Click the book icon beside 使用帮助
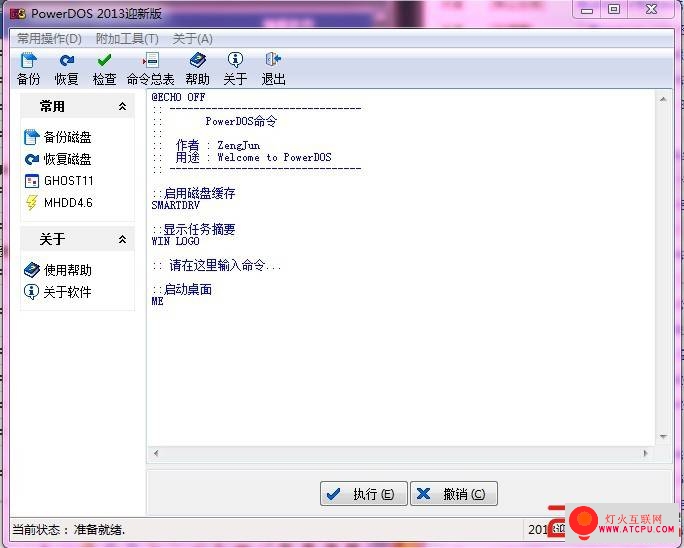 point(31,270)
